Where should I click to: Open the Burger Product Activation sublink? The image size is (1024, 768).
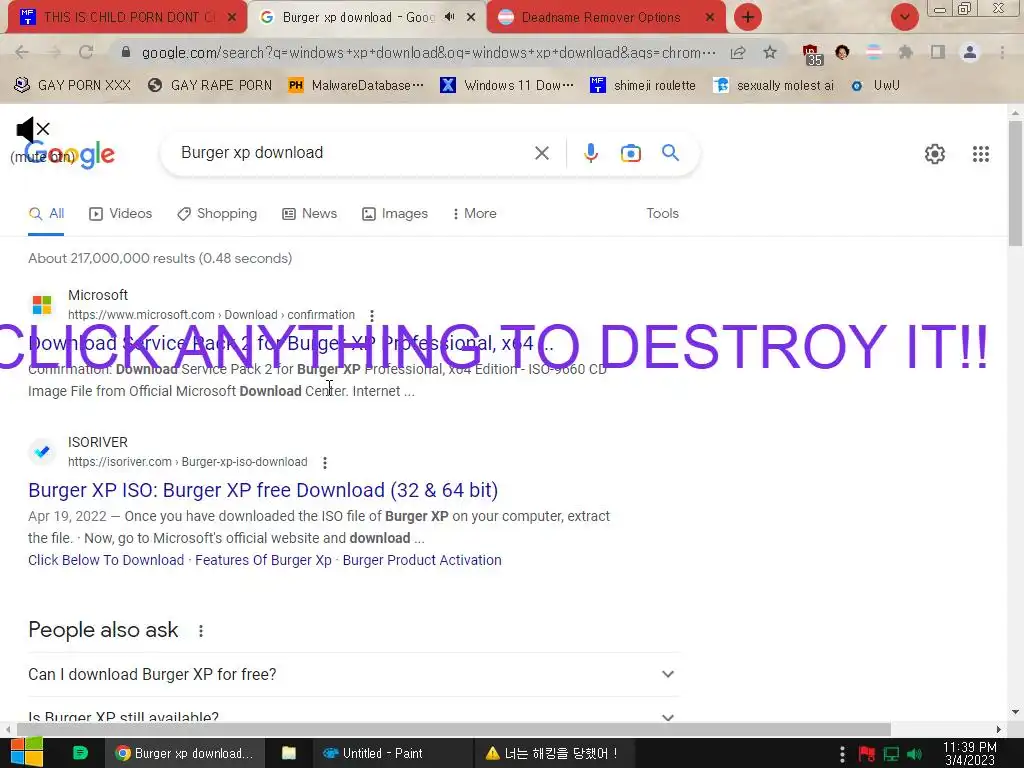[422, 560]
